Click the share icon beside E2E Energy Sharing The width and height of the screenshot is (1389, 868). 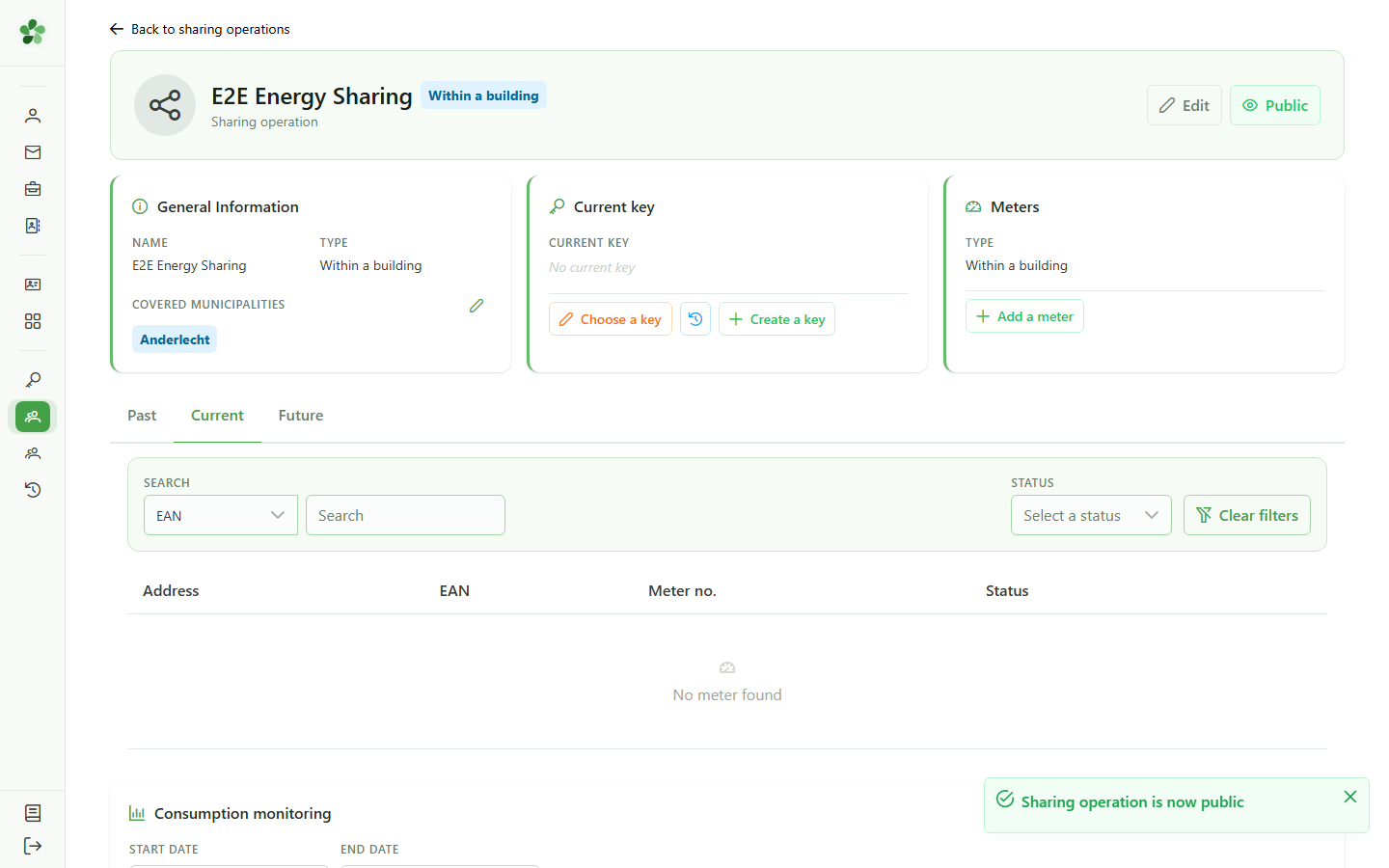pos(165,105)
